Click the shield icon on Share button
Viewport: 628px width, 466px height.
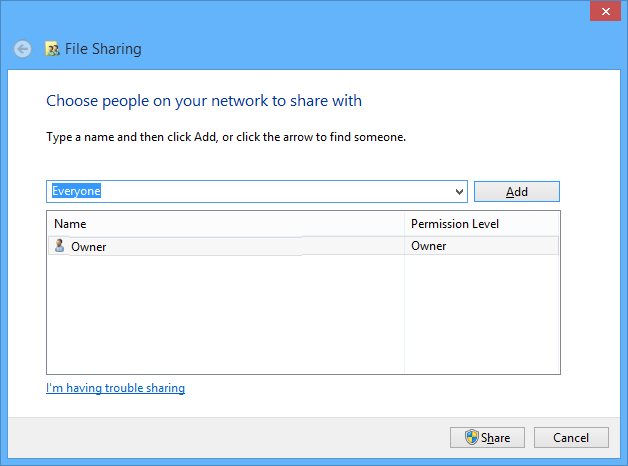(x=472, y=437)
